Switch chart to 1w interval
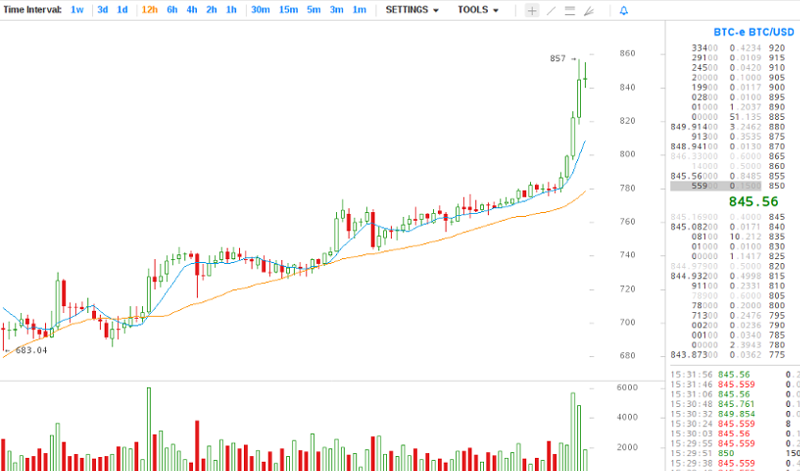 [x=77, y=10]
